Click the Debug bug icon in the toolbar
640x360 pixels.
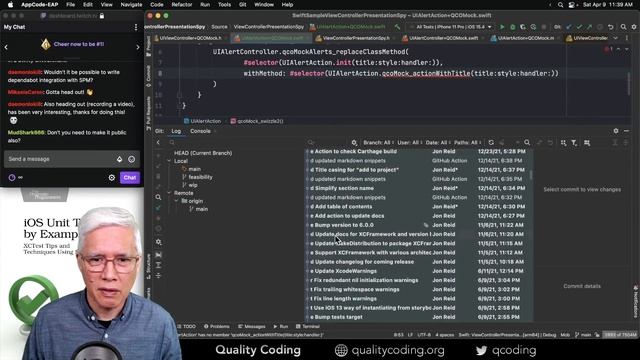tap(513, 27)
